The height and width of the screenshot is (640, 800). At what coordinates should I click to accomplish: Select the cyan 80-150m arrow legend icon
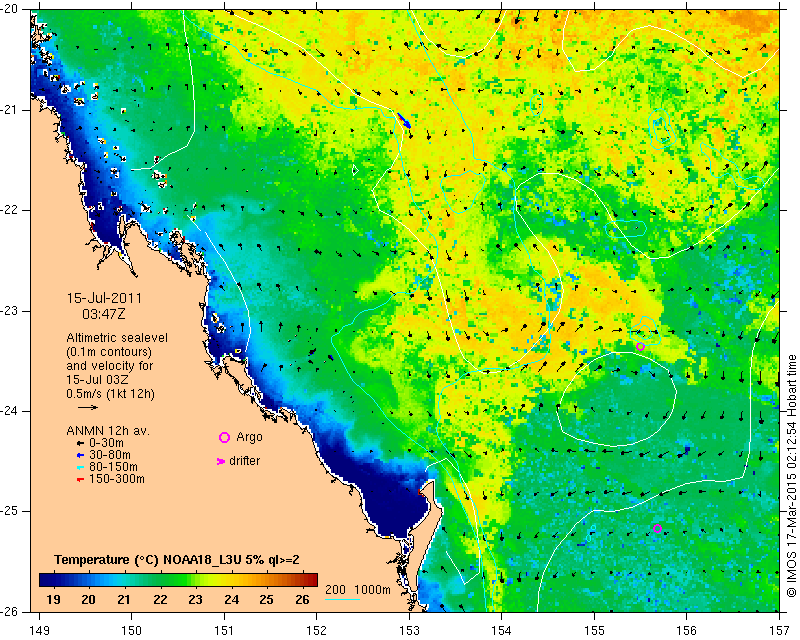click(80, 467)
